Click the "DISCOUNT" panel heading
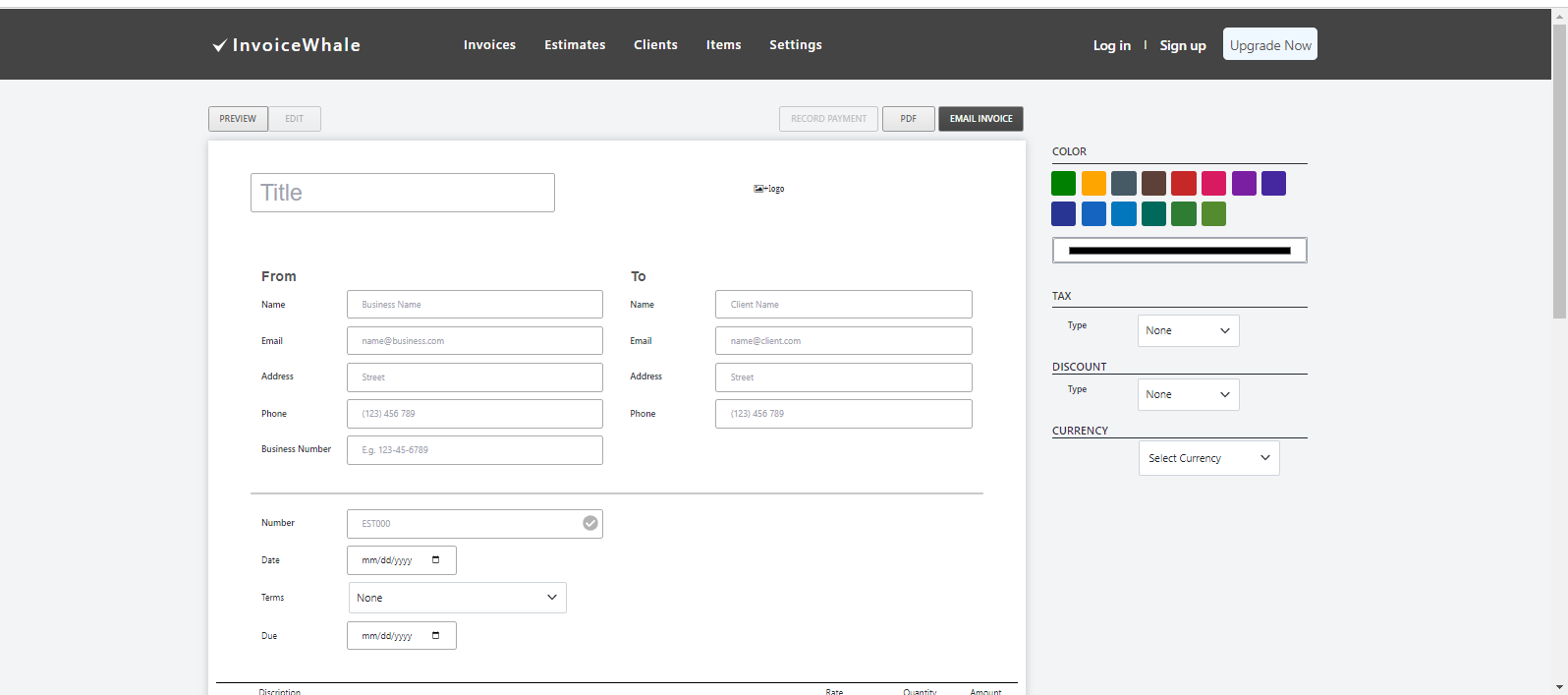Screen dimensions: 1568x695 [x=1080, y=367]
